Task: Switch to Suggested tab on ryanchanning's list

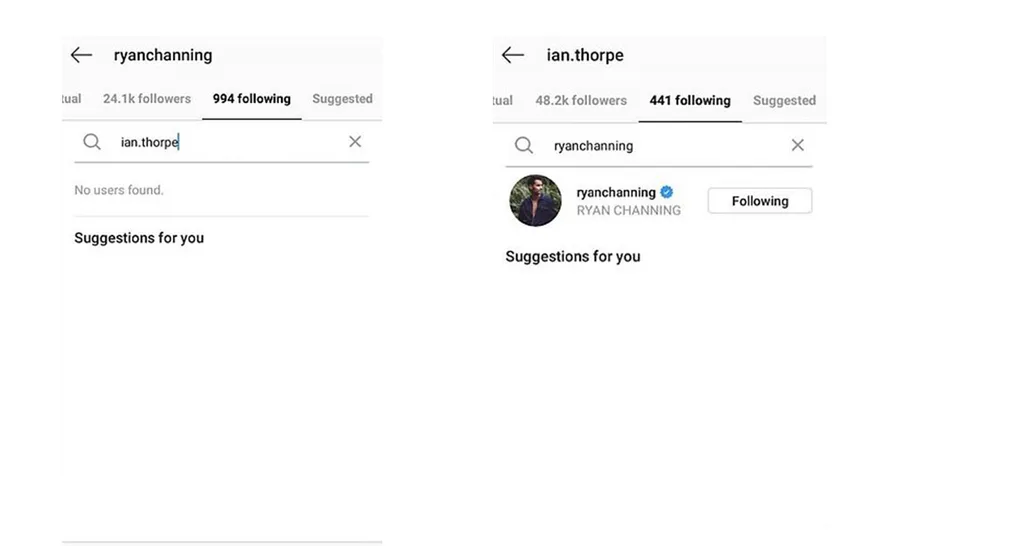Action: pyautogui.click(x=342, y=99)
